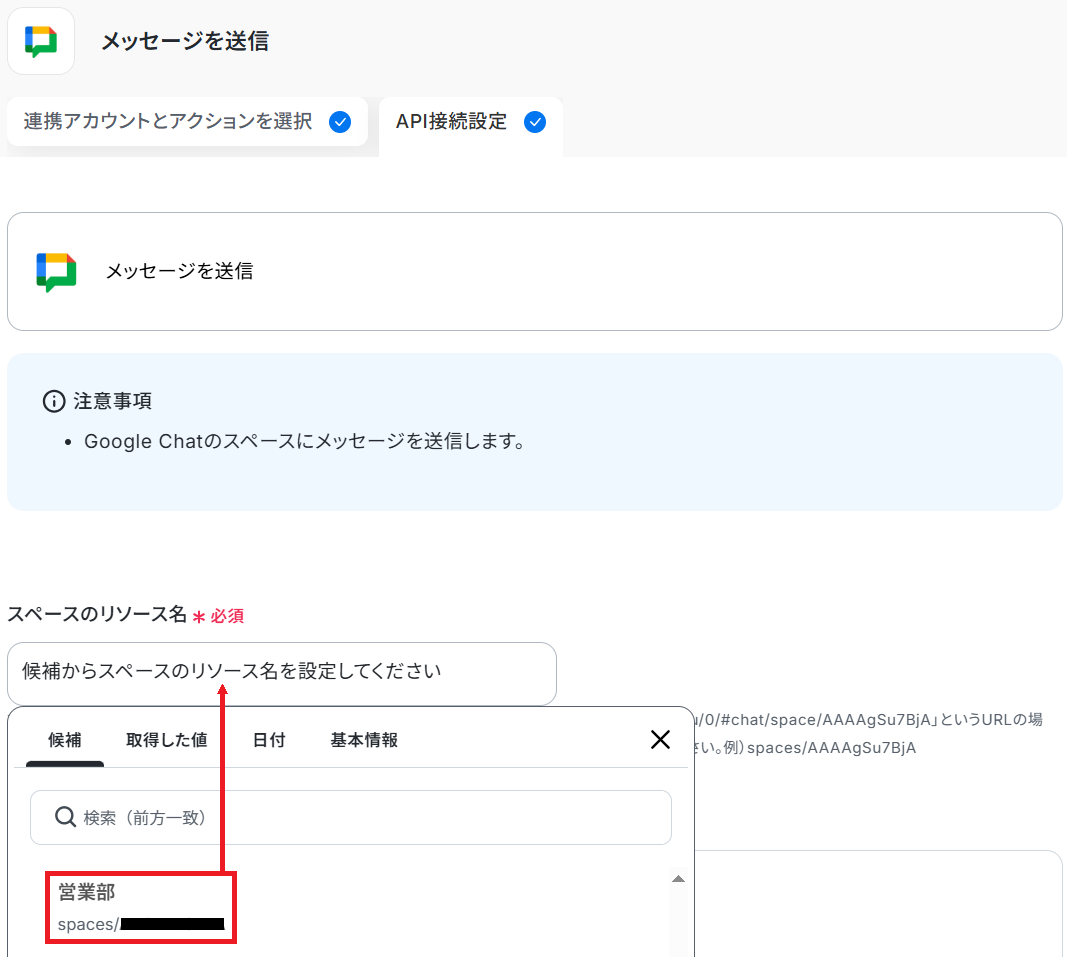Viewport: 1067px width, 957px height.
Task: Click the Google Chat icon inside the メッセージを送信 card
Action: 56,271
